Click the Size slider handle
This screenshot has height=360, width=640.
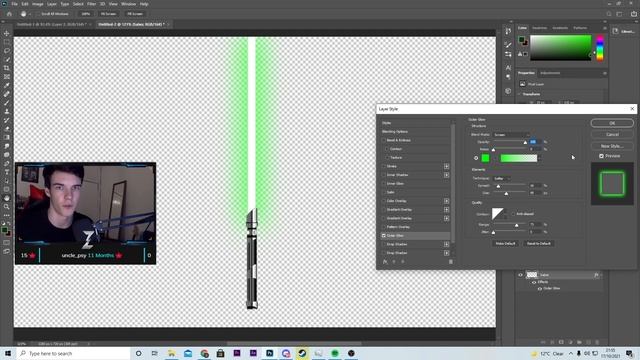click(506, 193)
